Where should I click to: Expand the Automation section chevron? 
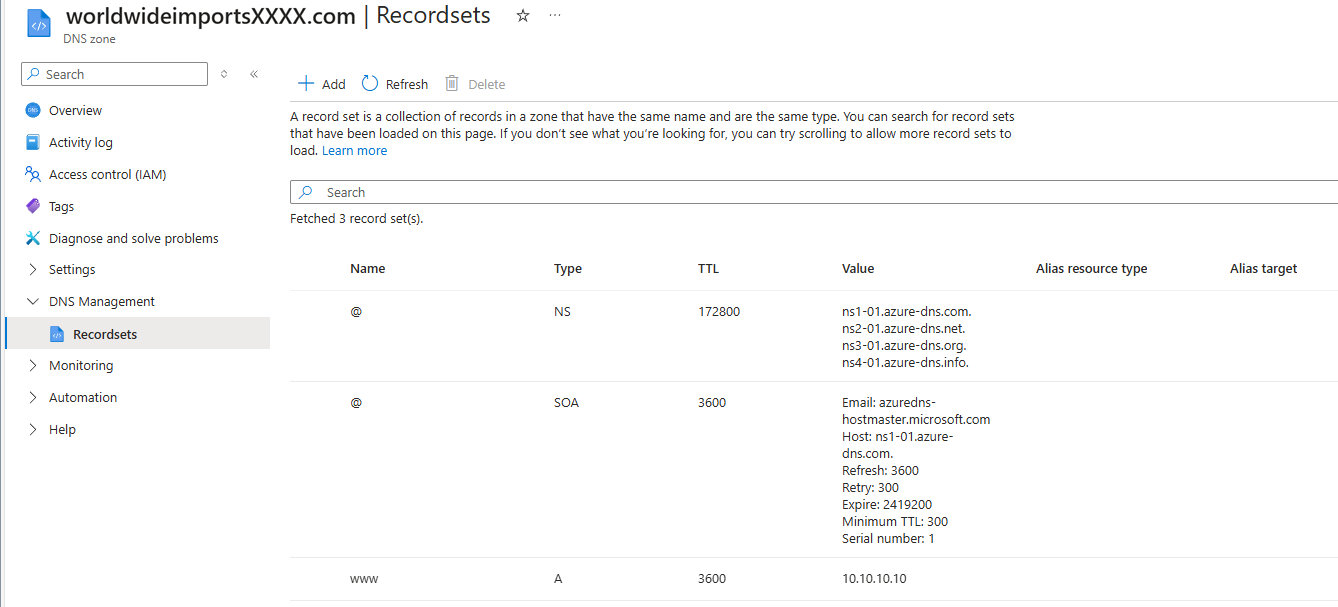[33, 397]
